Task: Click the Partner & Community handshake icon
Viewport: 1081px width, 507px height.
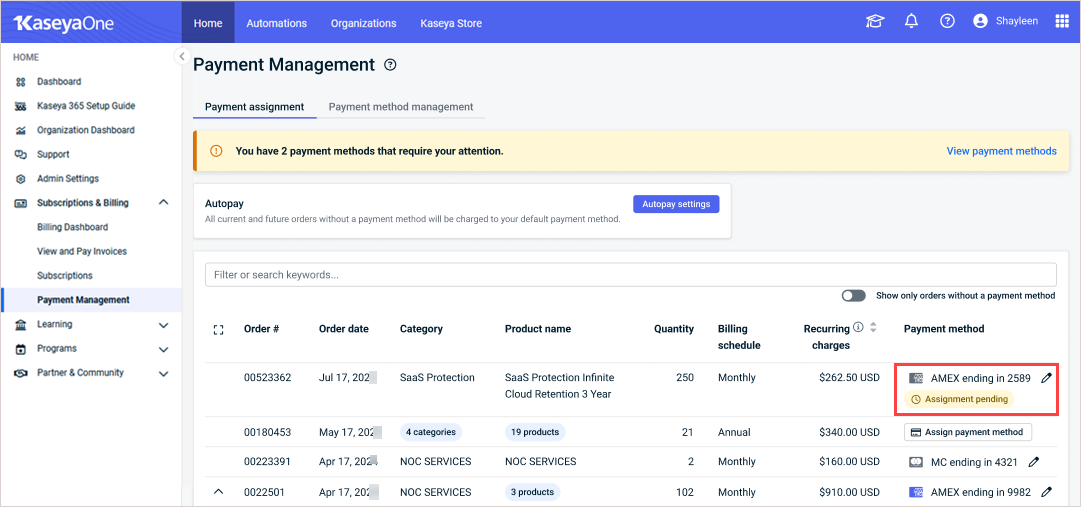Action: [21, 372]
